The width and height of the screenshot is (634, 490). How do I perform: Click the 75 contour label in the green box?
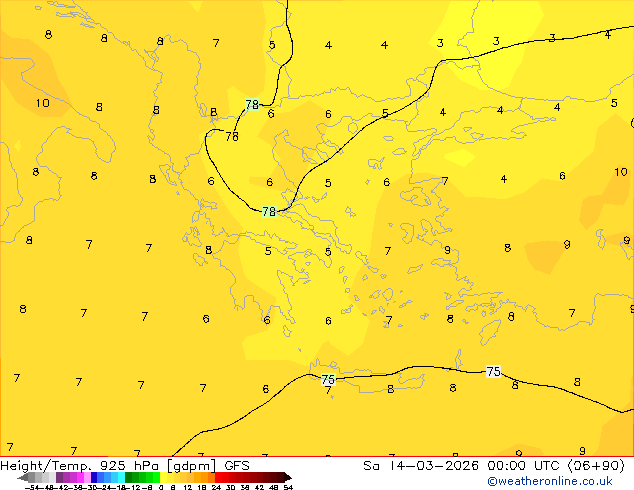tap(328, 379)
